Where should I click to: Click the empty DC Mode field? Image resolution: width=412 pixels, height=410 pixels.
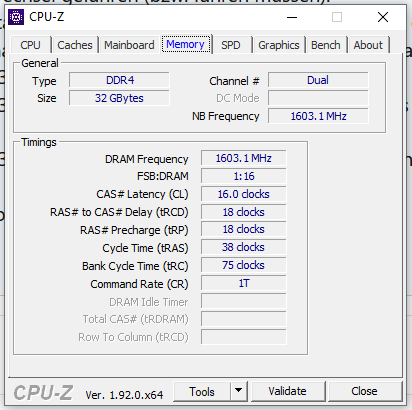(x=318, y=98)
